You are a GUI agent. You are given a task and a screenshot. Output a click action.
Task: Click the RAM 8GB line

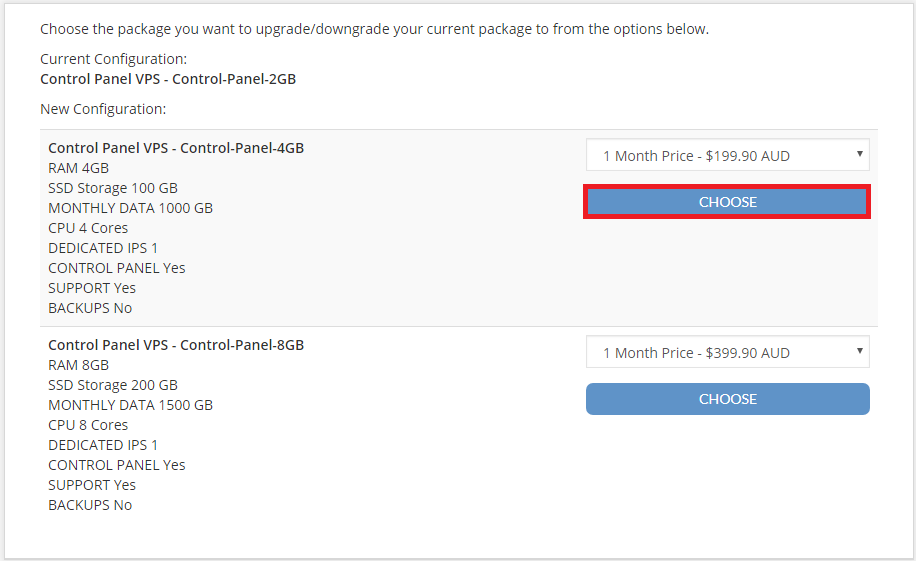click(78, 365)
